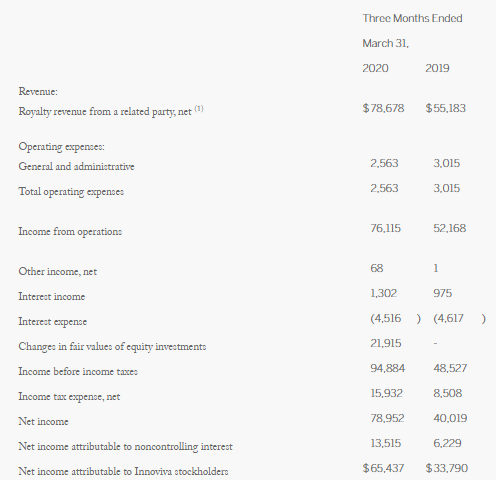Click the 2020 column header
This screenshot has height=480, width=496.
click(x=375, y=68)
